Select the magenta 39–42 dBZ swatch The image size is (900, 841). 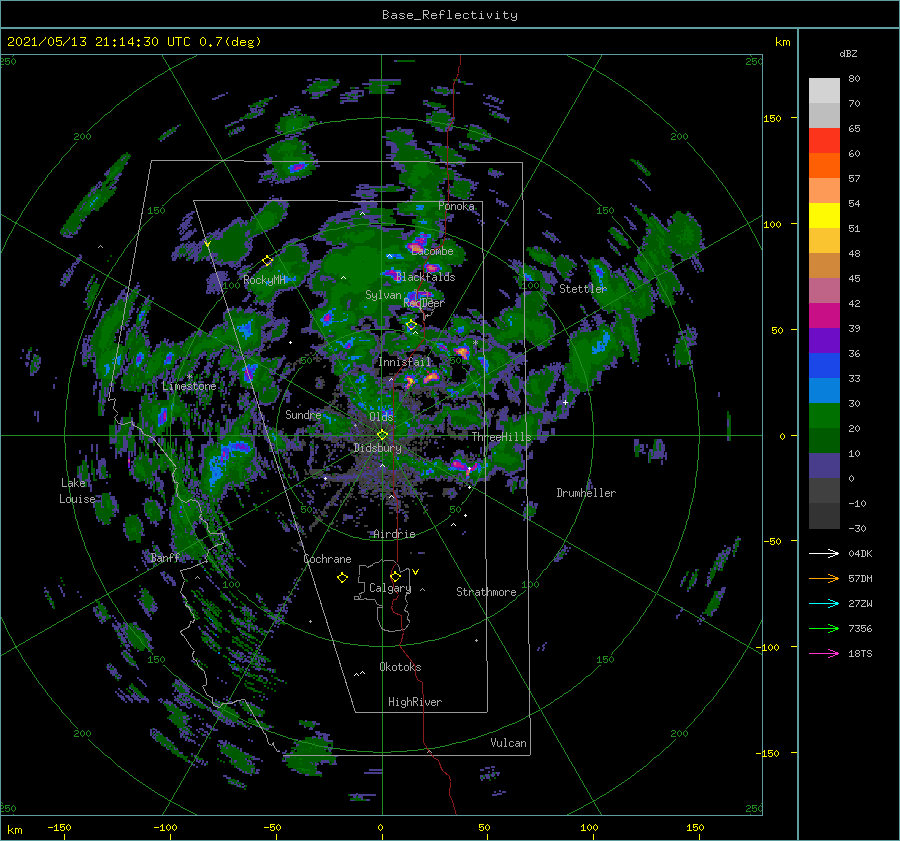click(824, 316)
